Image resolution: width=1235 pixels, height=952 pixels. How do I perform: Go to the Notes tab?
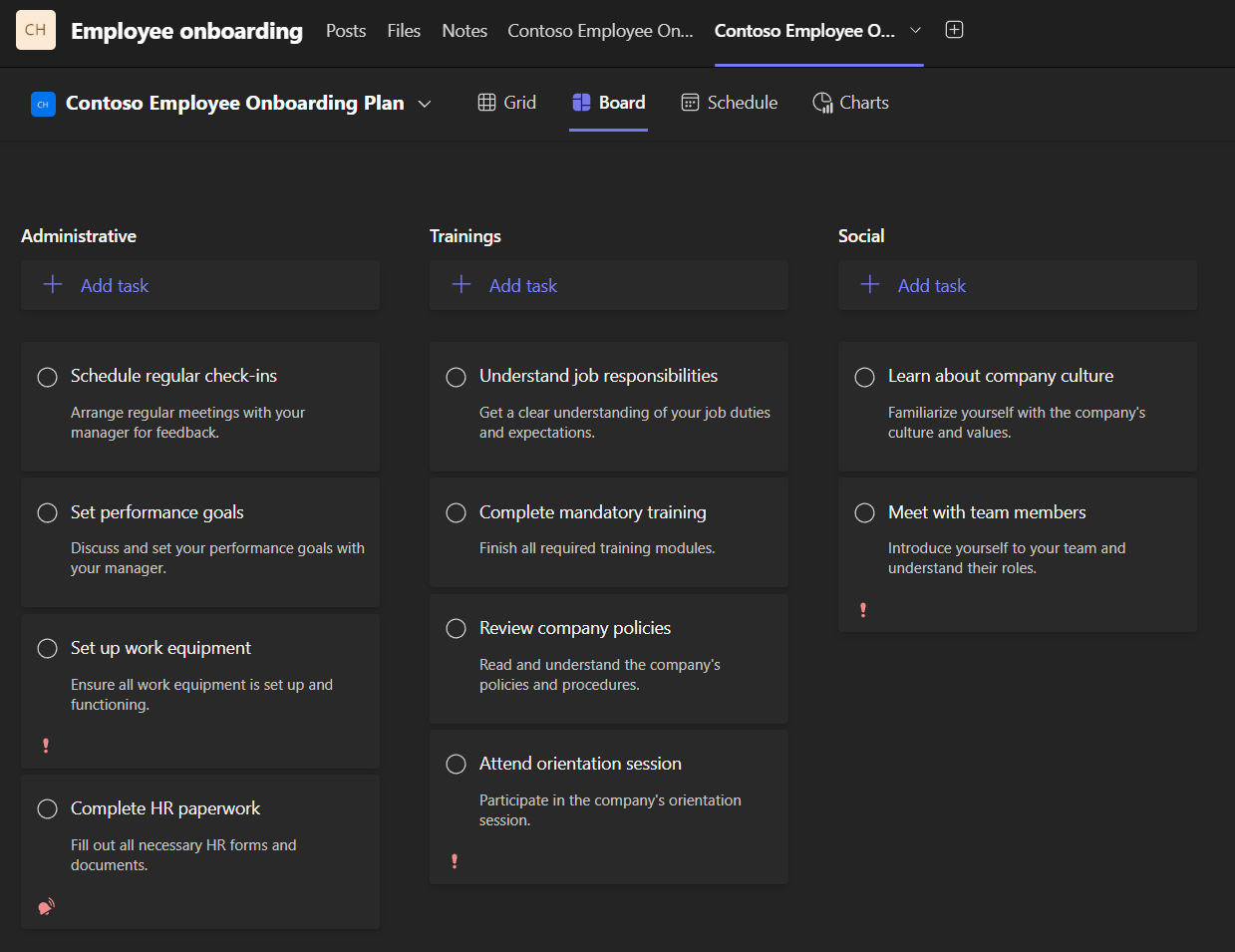pos(464,31)
